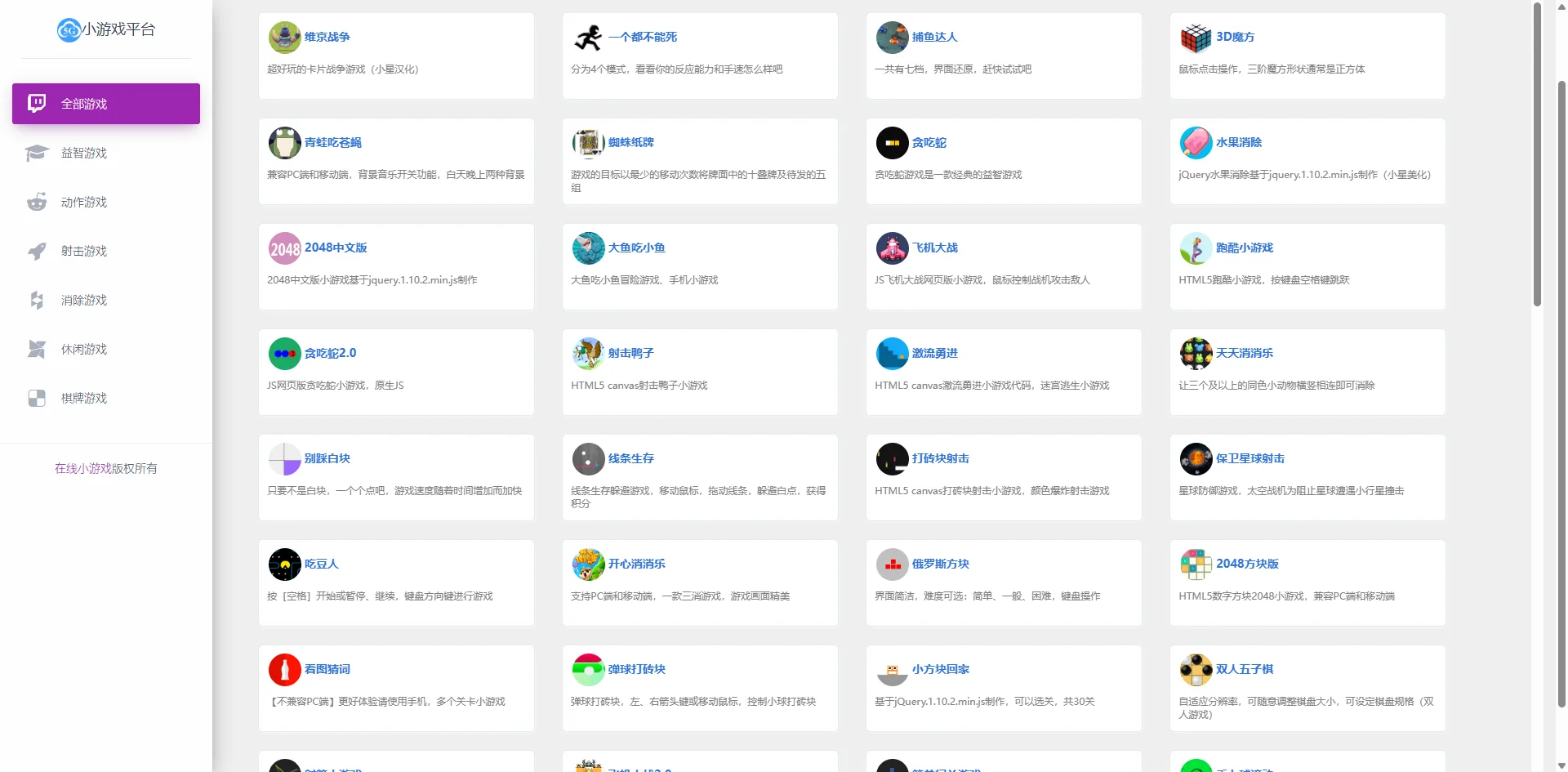Open the 蜘蛛纸牌 game title link

tap(630, 142)
